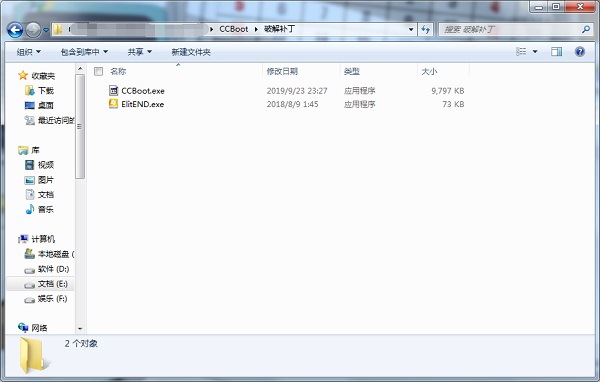Viewport: 600px width, 382px height.
Task: Open 桌面 in the navigation pane
Action: tap(46, 105)
